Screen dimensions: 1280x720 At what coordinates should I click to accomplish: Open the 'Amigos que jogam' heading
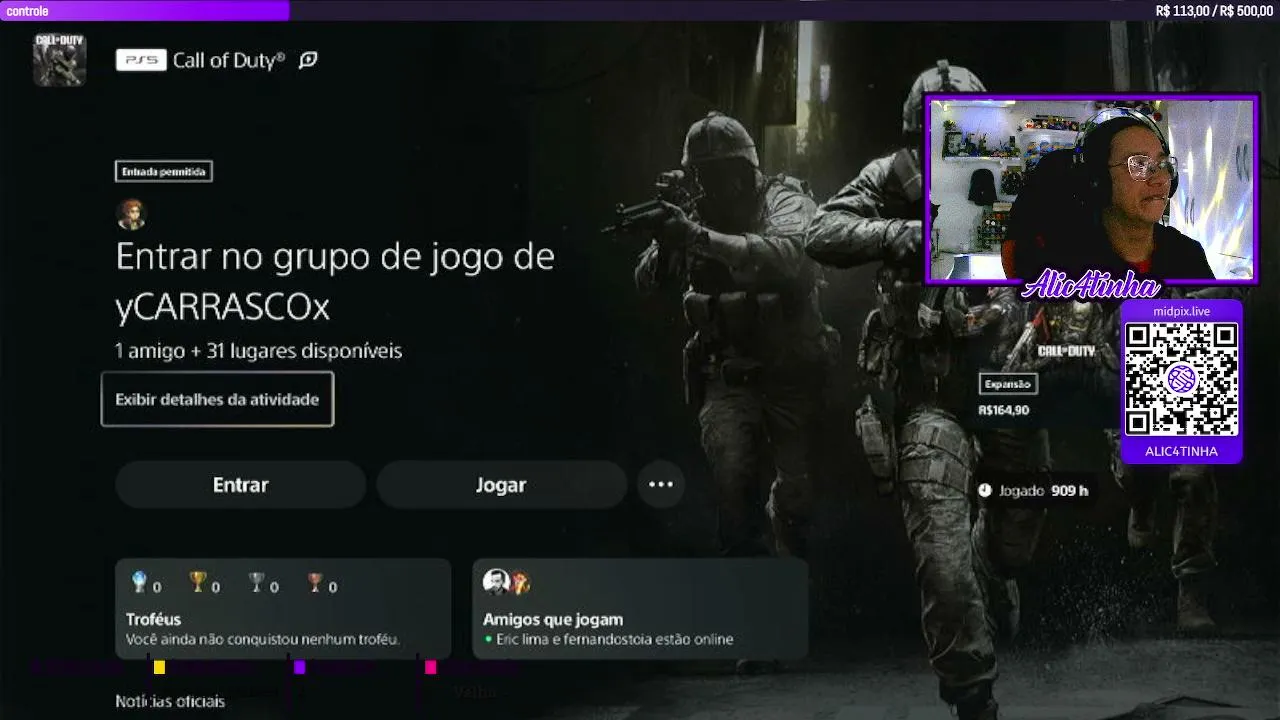click(x=553, y=619)
